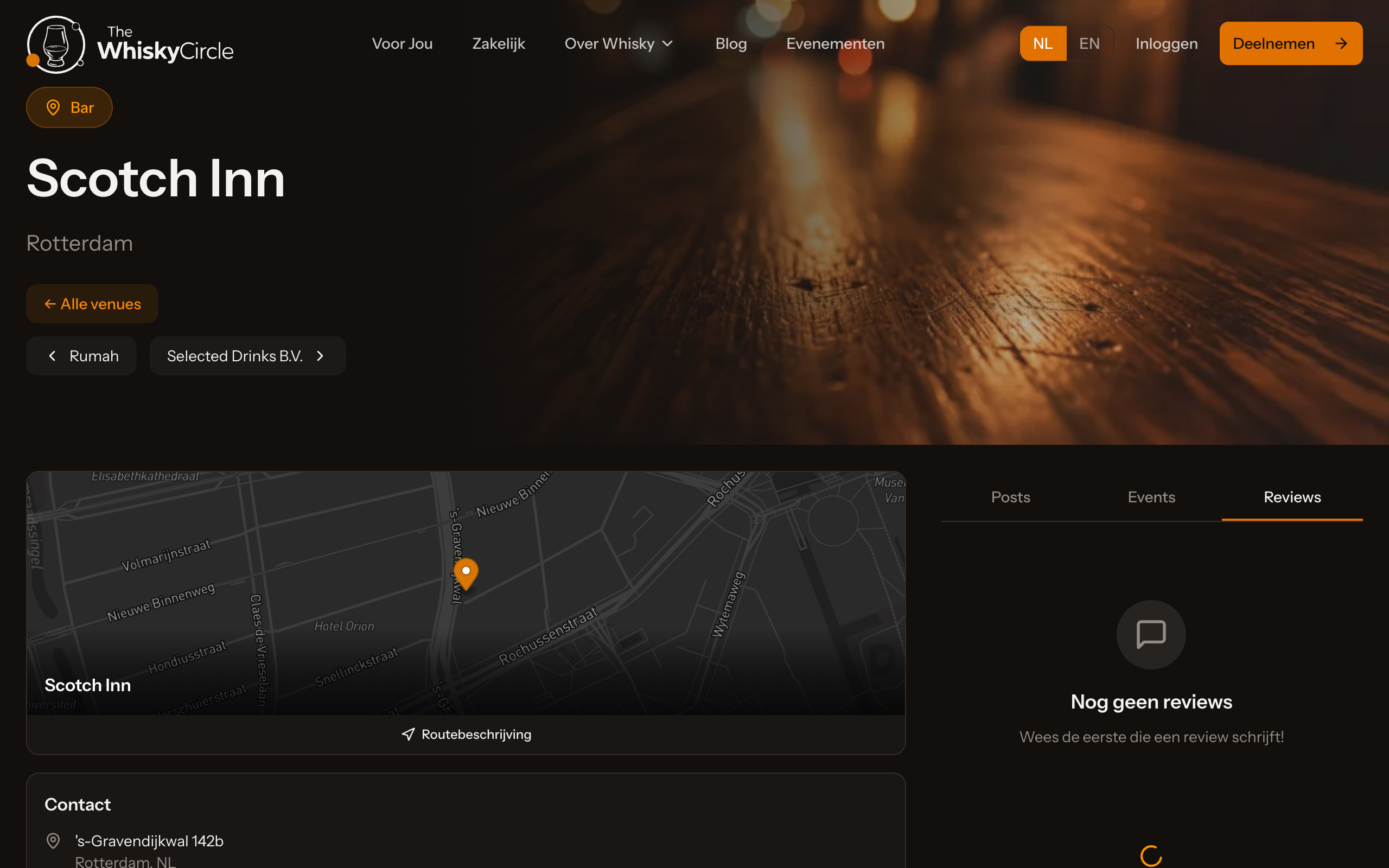Image resolution: width=1389 pixels, height=868 pixels.
Task: Go to previous venue Rumah
Action: coord(81,356)
